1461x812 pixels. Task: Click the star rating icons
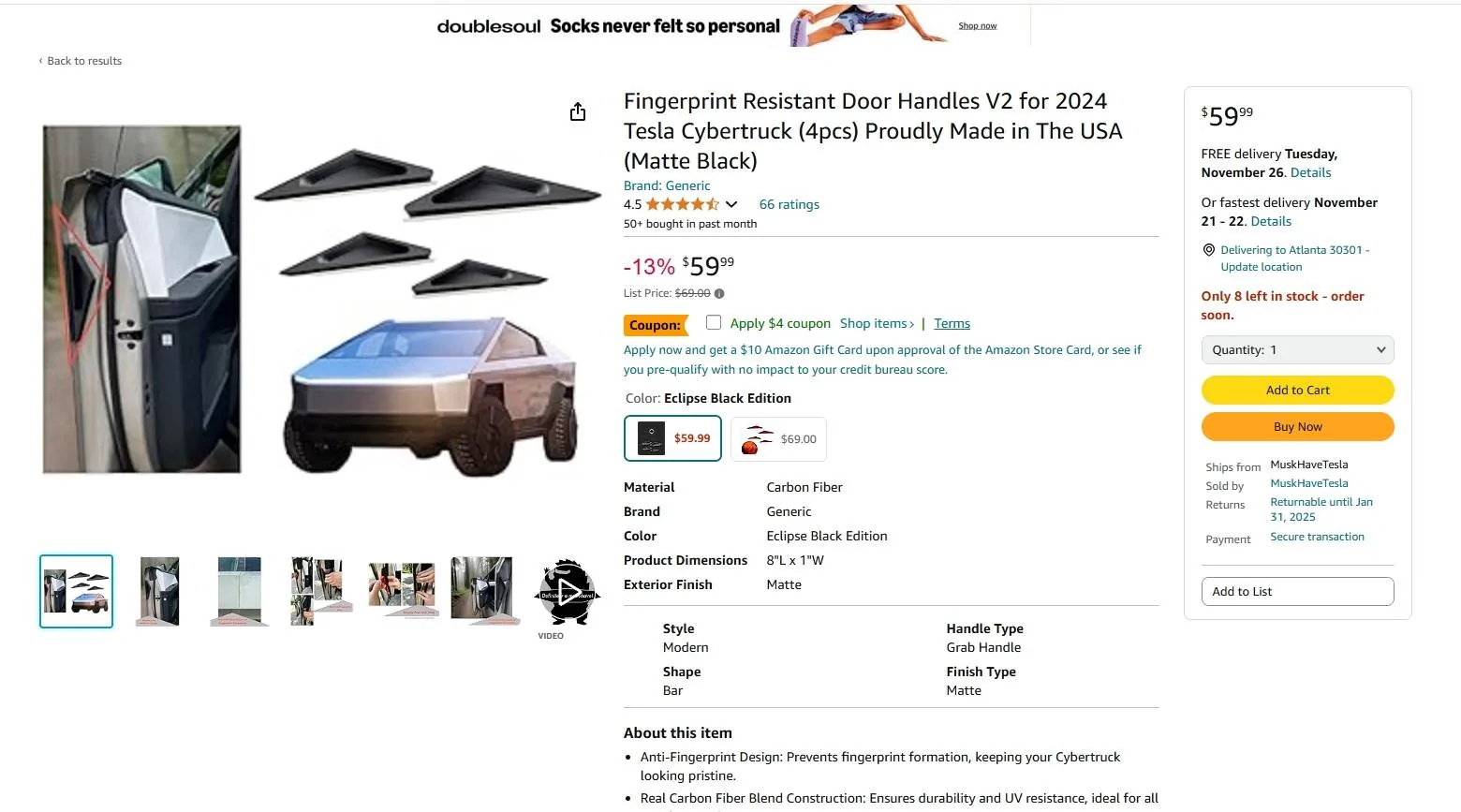(x=683, y=204)
